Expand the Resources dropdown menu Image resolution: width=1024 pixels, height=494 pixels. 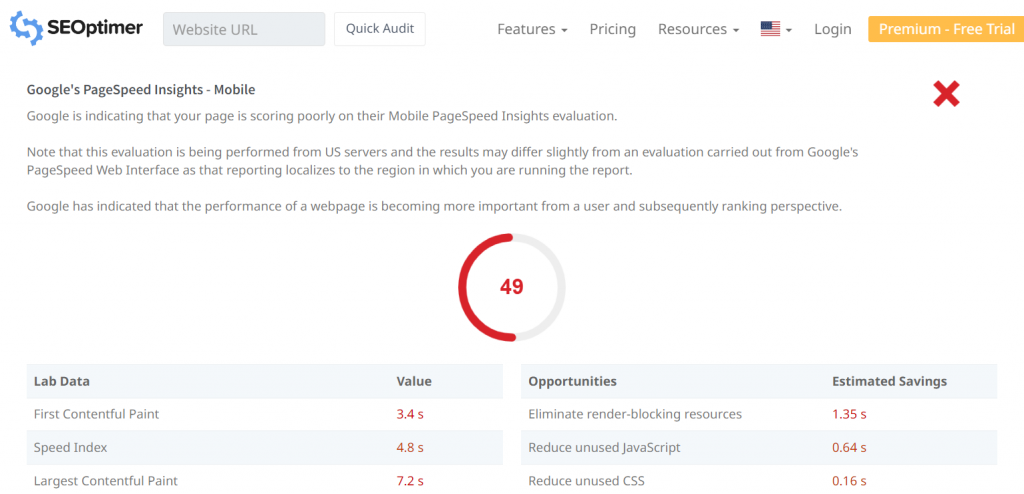point(698,29)
